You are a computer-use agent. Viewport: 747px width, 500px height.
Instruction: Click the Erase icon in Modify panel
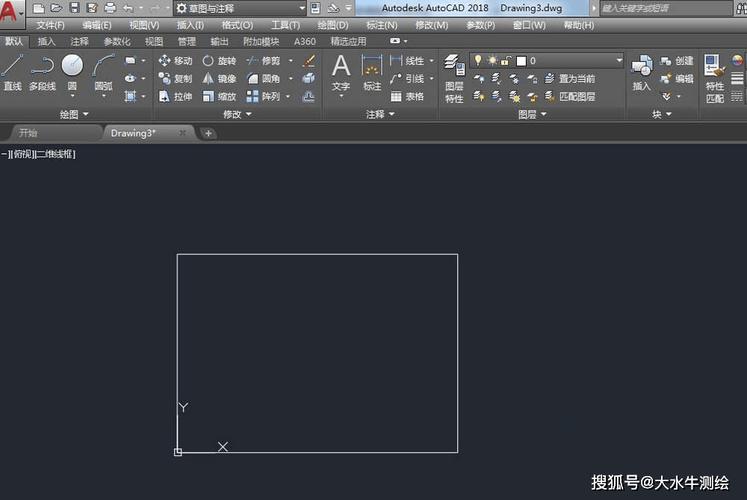pos(309,60)
